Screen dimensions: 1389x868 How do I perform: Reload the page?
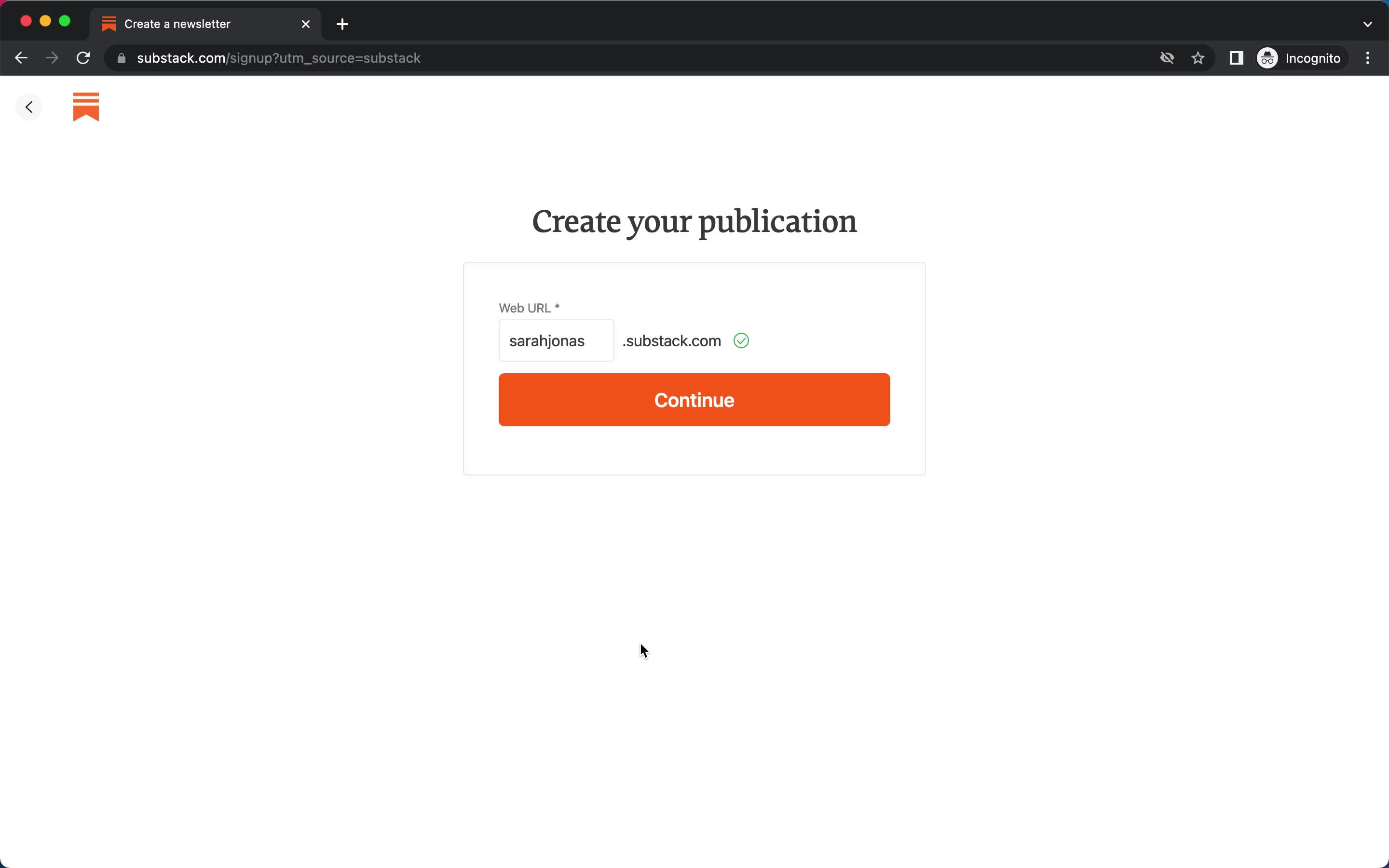[83, 58]
